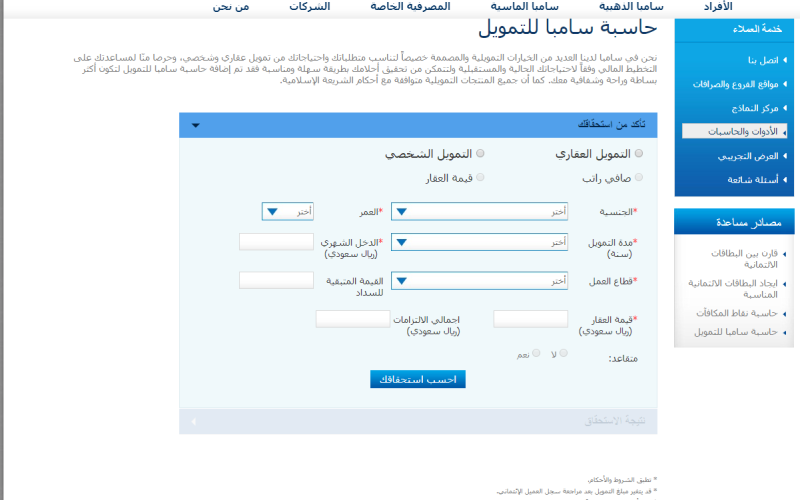Open أسئلة شائعة sidebar link
800x500 pixels.
coord(753,180)
